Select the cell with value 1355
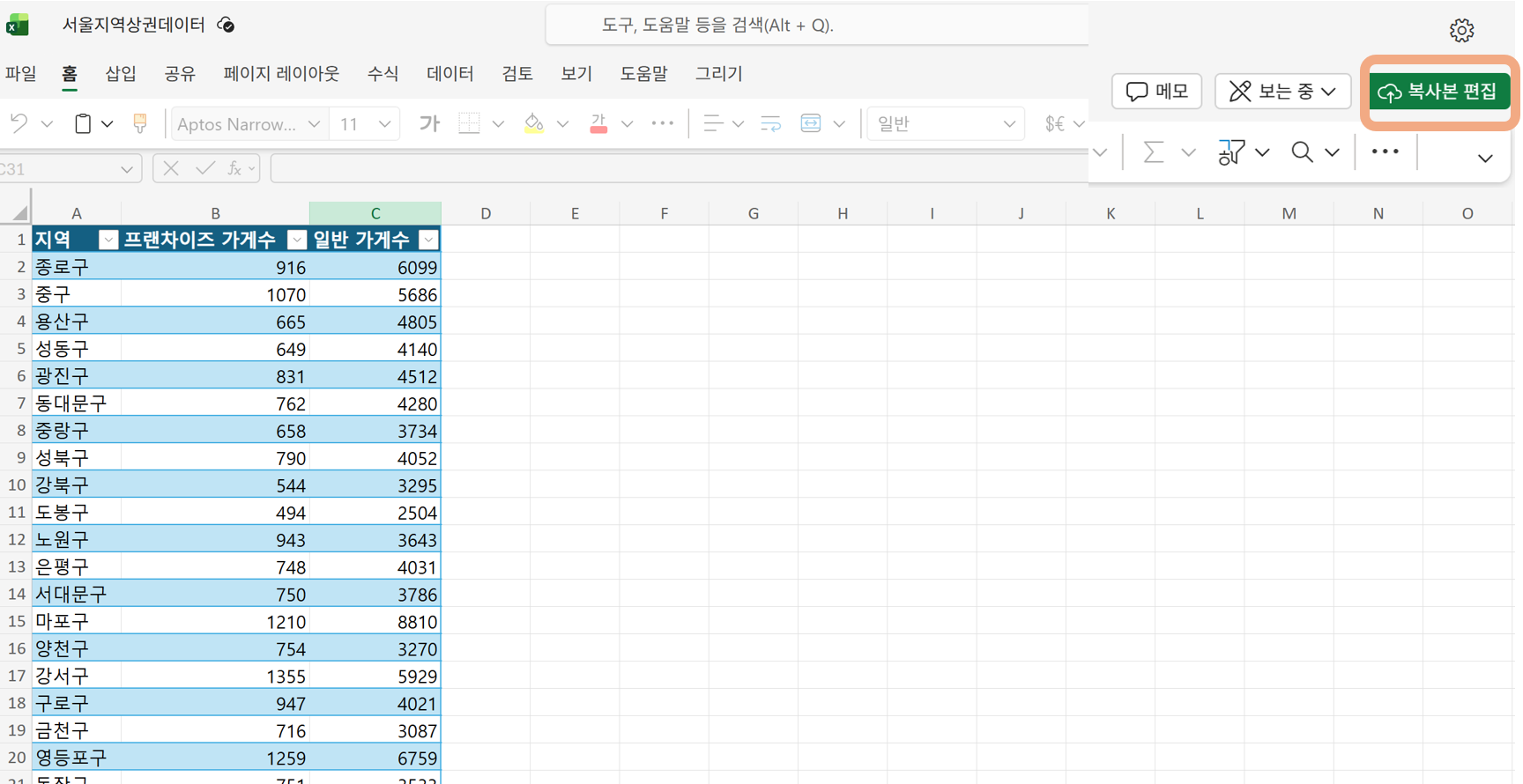This screenshot has height=784, width=1523. (x=215, y=677)
